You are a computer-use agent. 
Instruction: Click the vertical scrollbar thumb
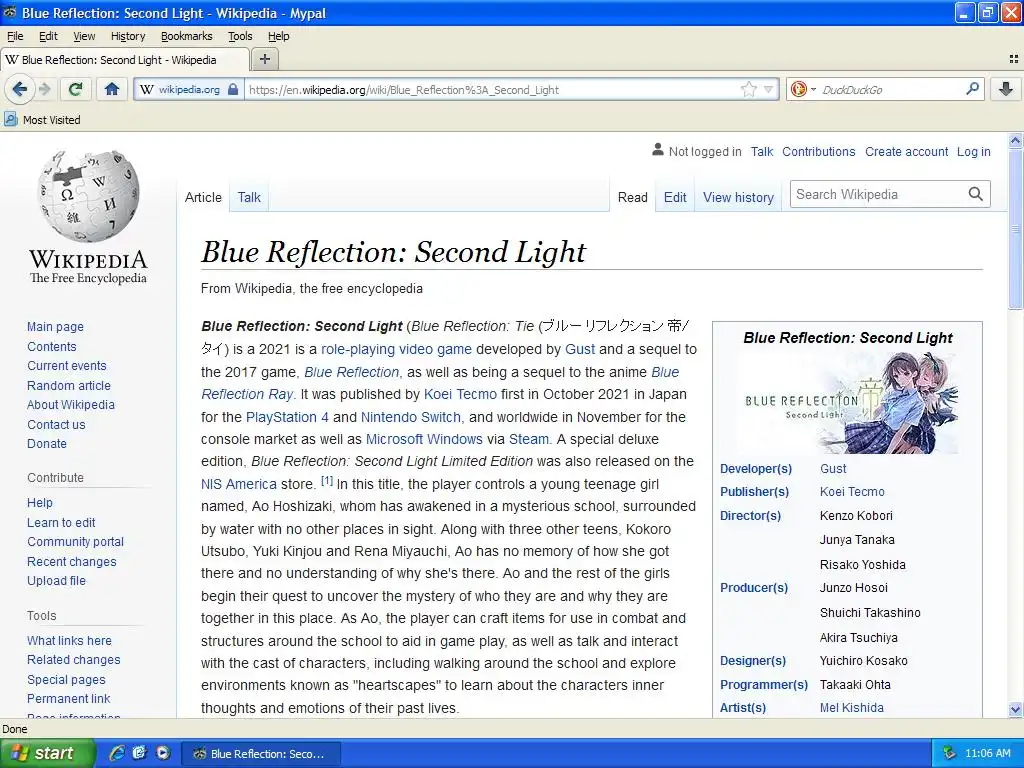click(1015, 229)
